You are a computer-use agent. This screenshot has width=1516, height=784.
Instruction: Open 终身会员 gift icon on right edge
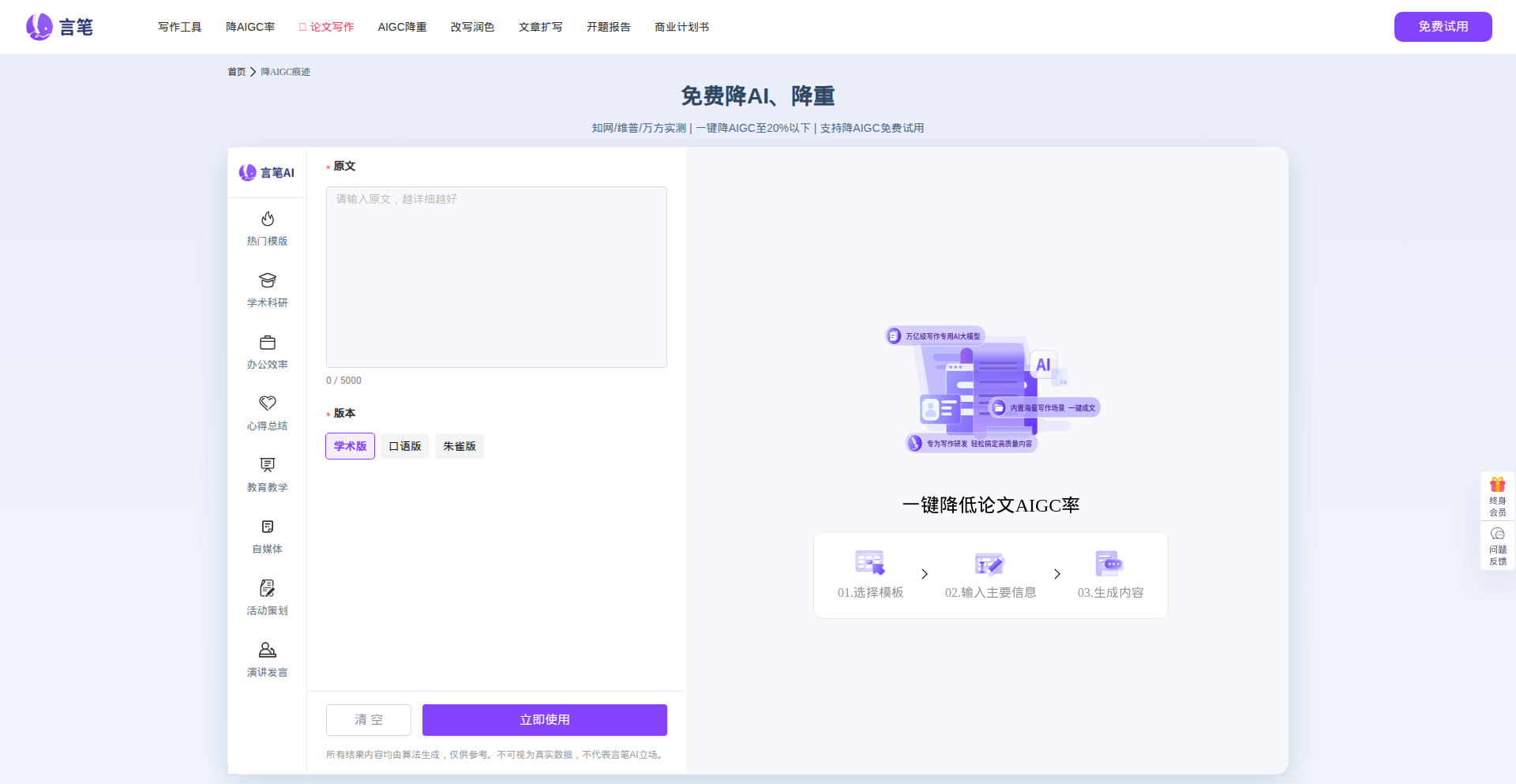1497,494
